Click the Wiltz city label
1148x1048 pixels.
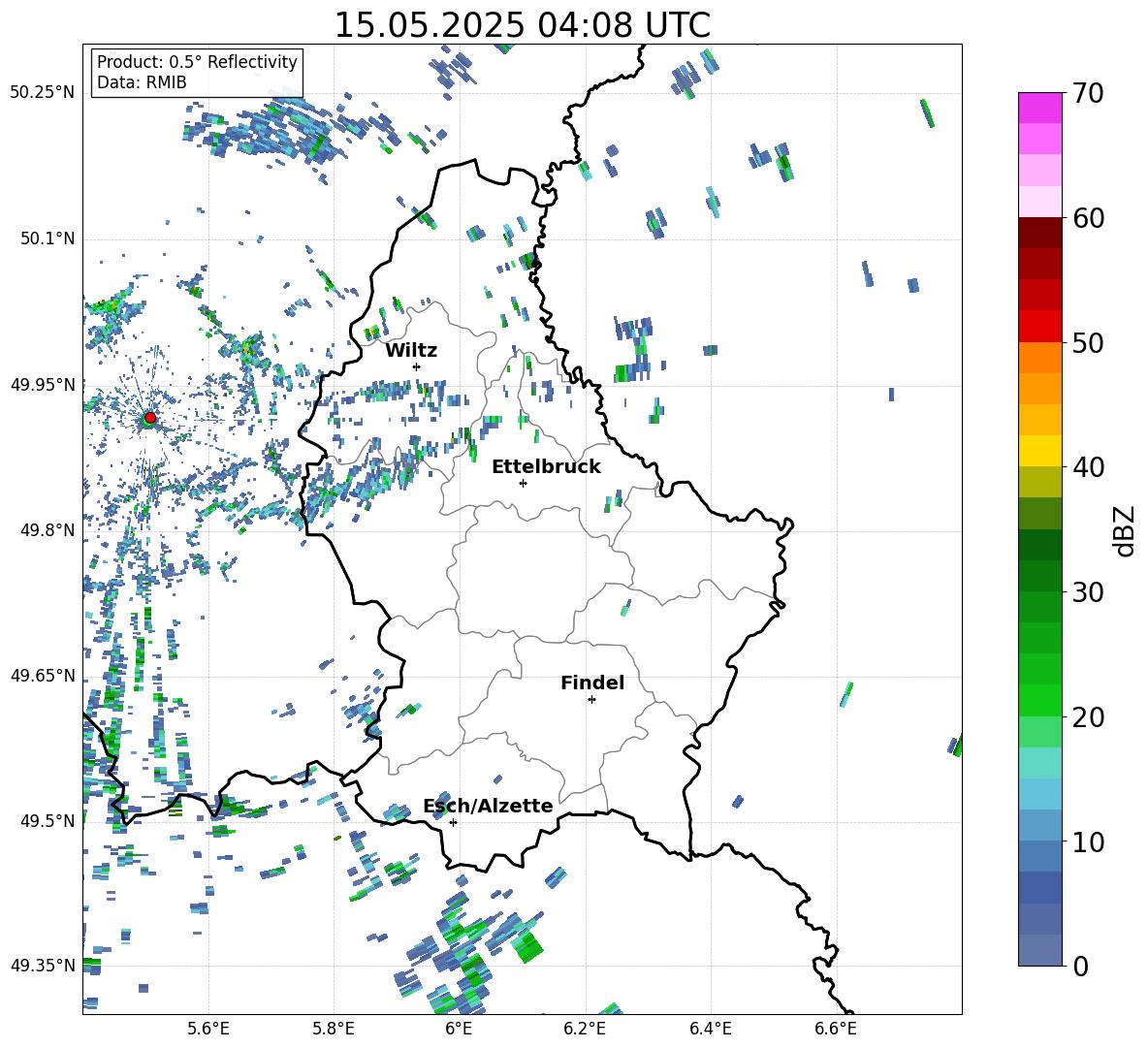click(411, 351)
